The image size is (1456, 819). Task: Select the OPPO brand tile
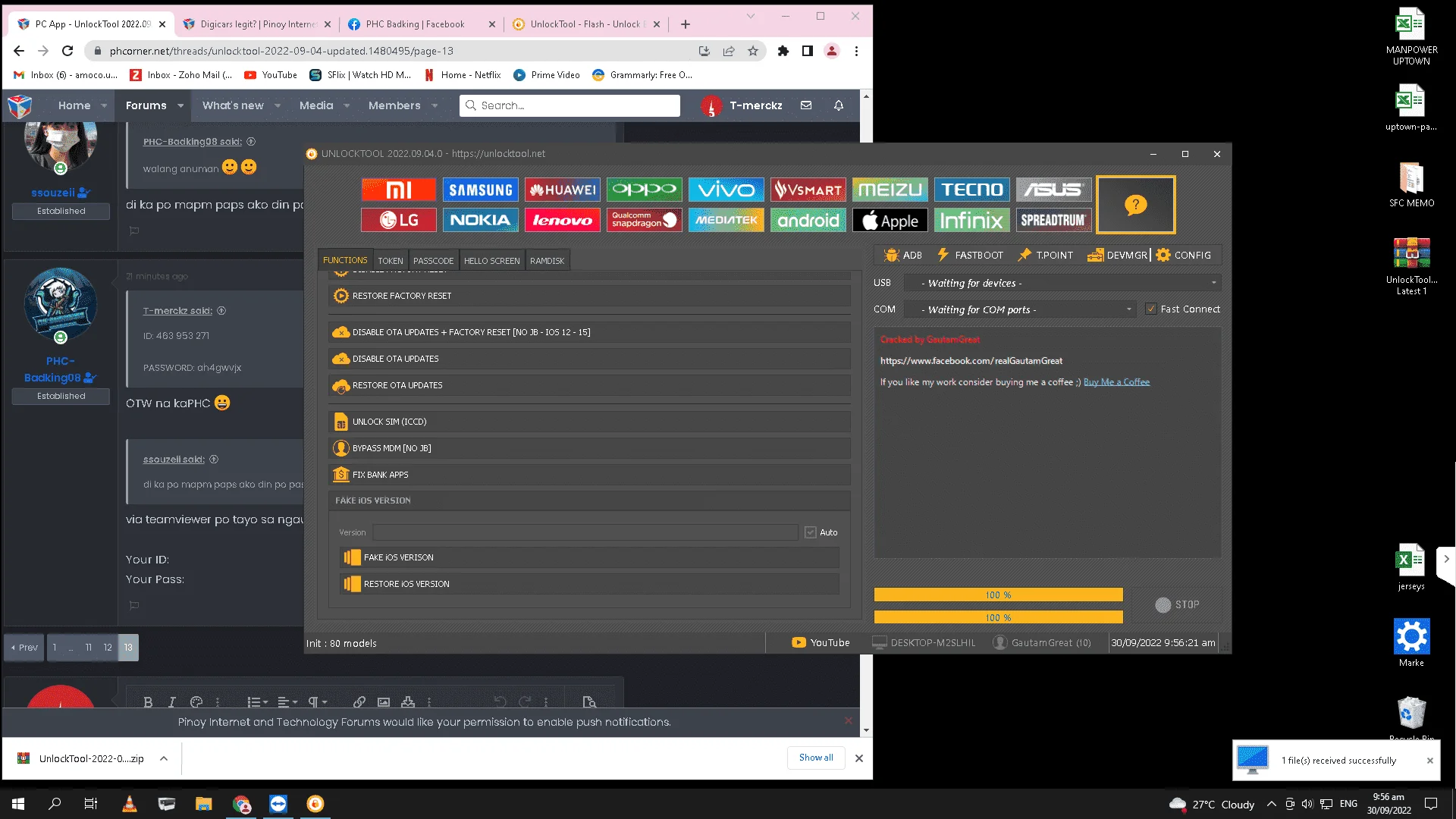click(645, 190)
